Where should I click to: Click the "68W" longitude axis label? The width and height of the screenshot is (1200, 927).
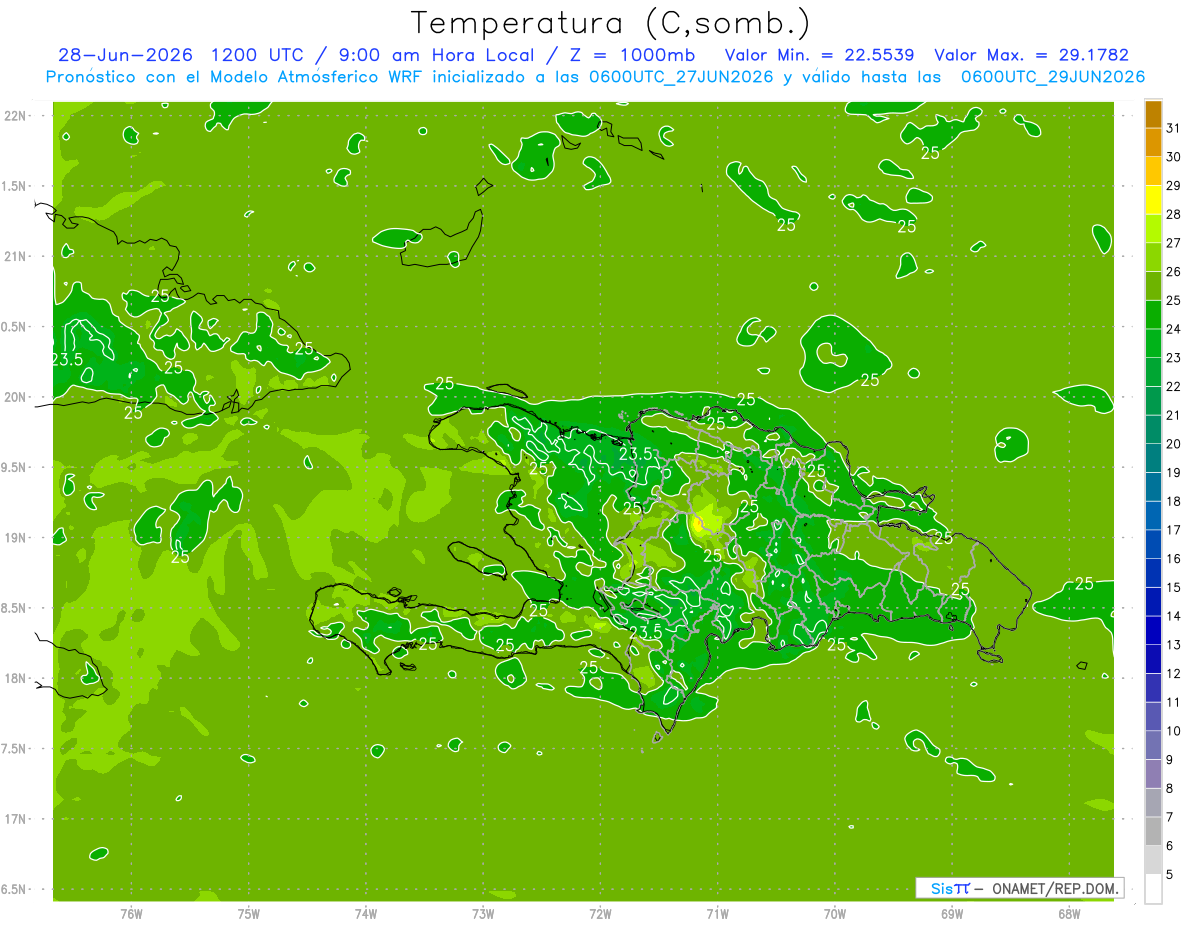[x=1069, y=914]
